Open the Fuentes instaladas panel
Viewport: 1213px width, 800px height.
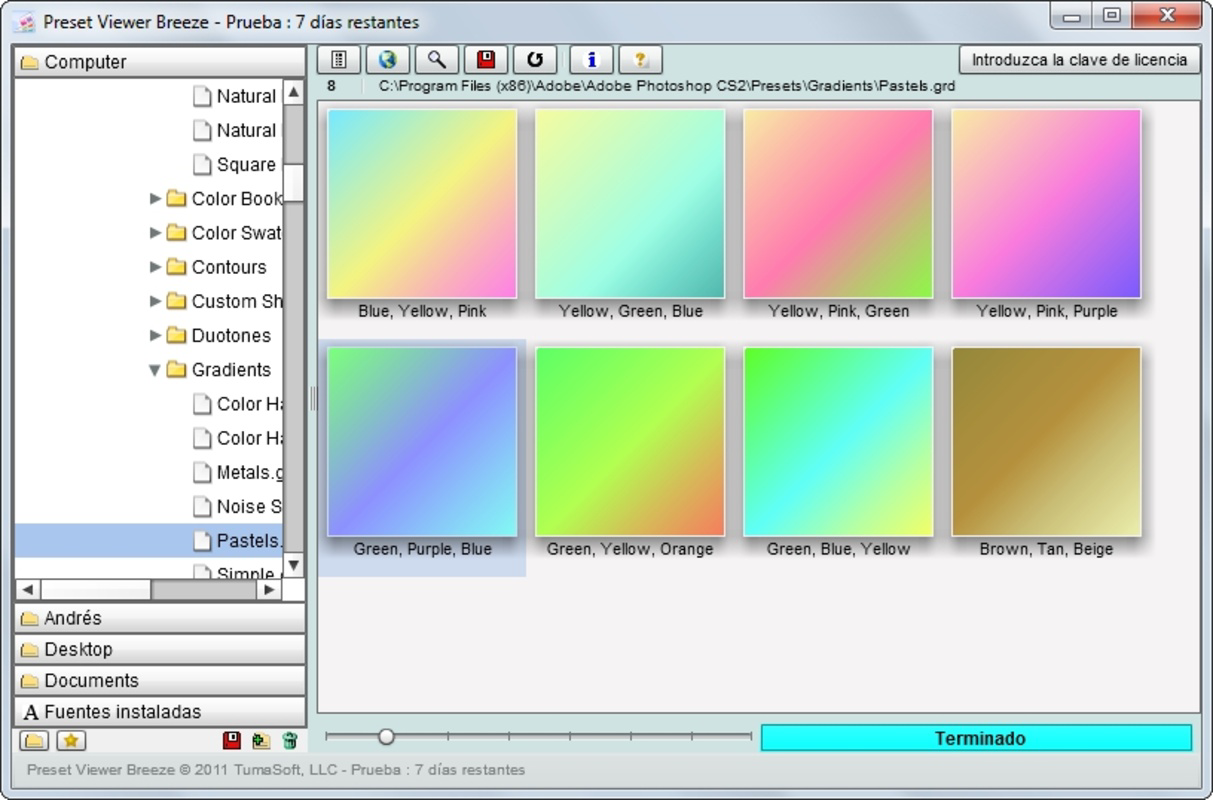(x=160, y=712)
